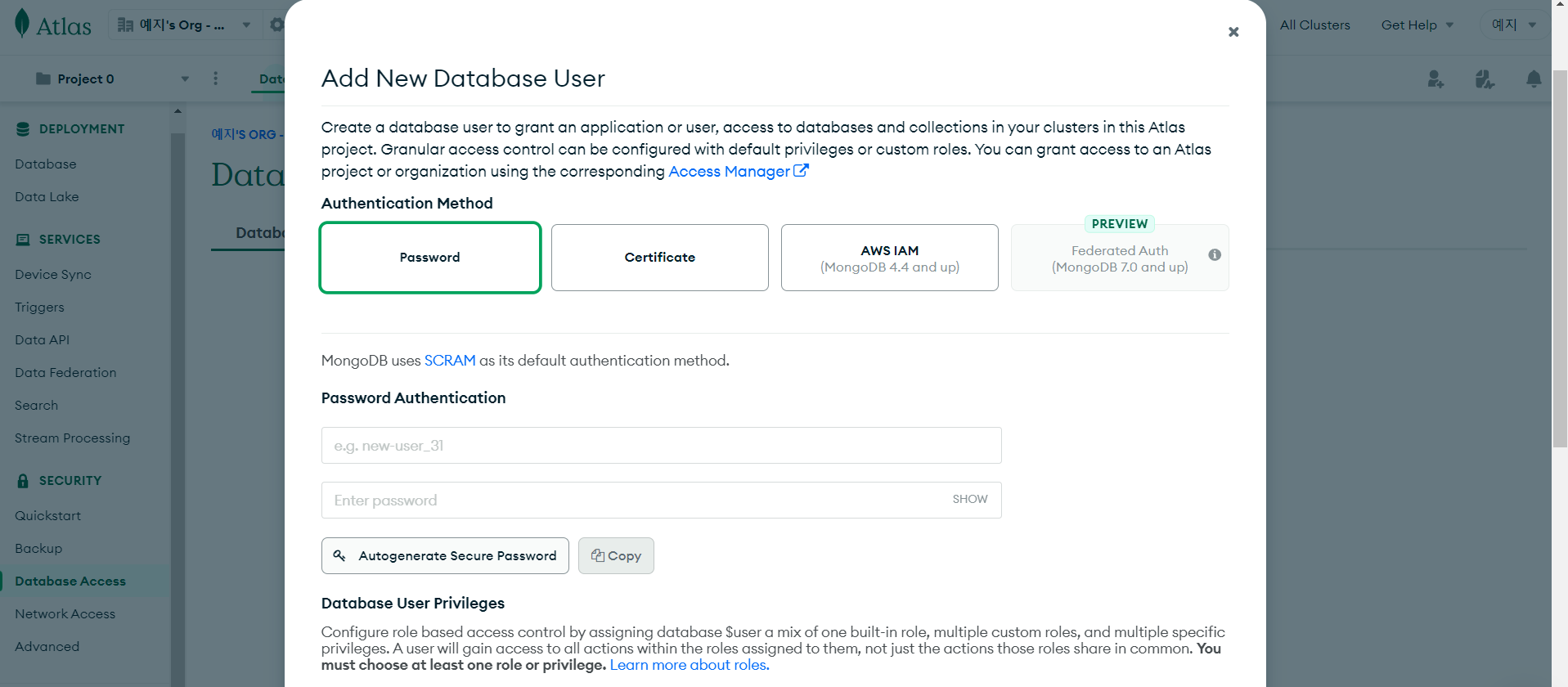Click the username input field
This screenshot has width=1568, height=687.
[x=661, y=446]
